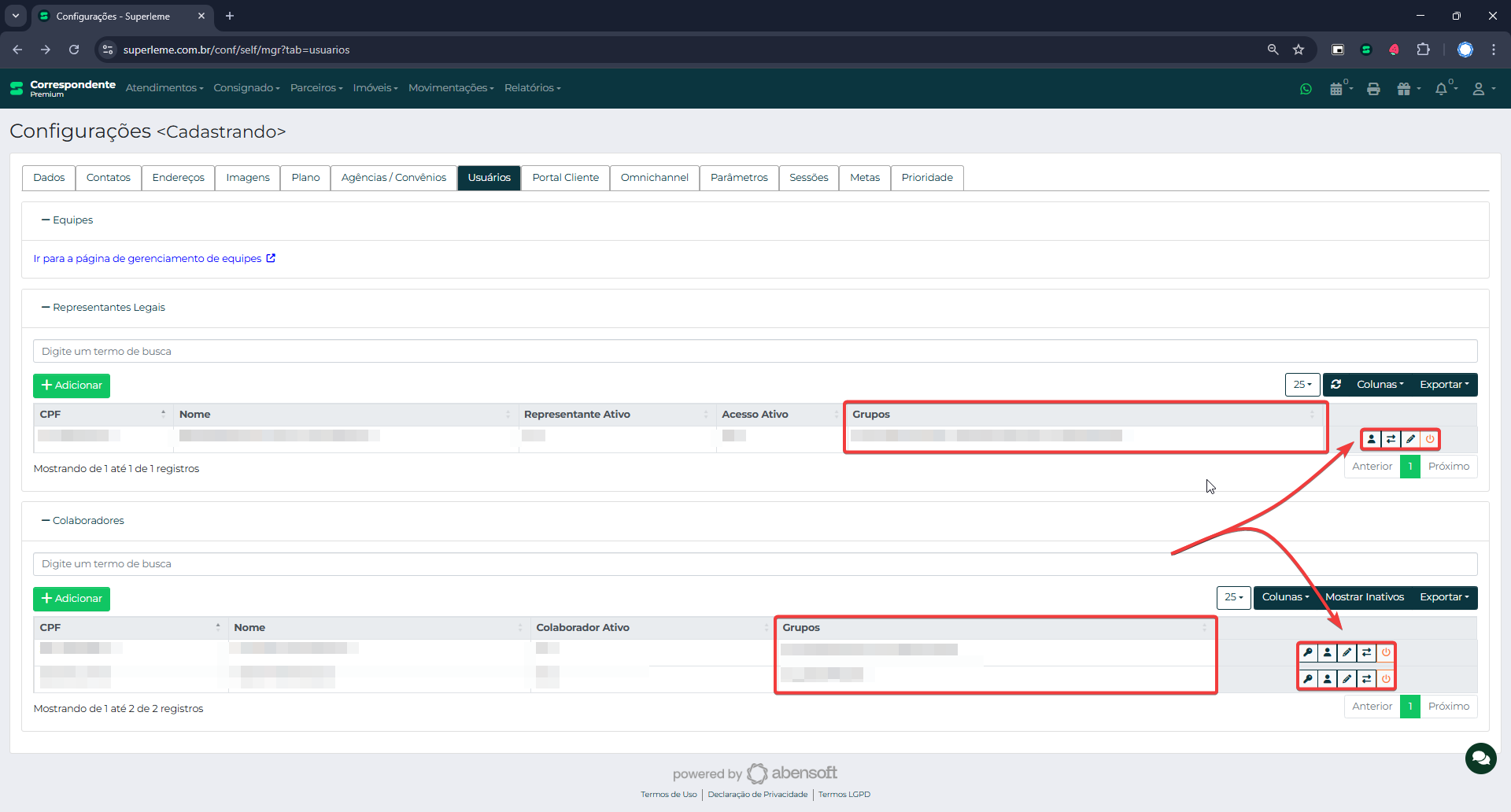Click power icon on second Colaboradores row
Viewport: 1511px width, 812px height.
click(1386, 678)
